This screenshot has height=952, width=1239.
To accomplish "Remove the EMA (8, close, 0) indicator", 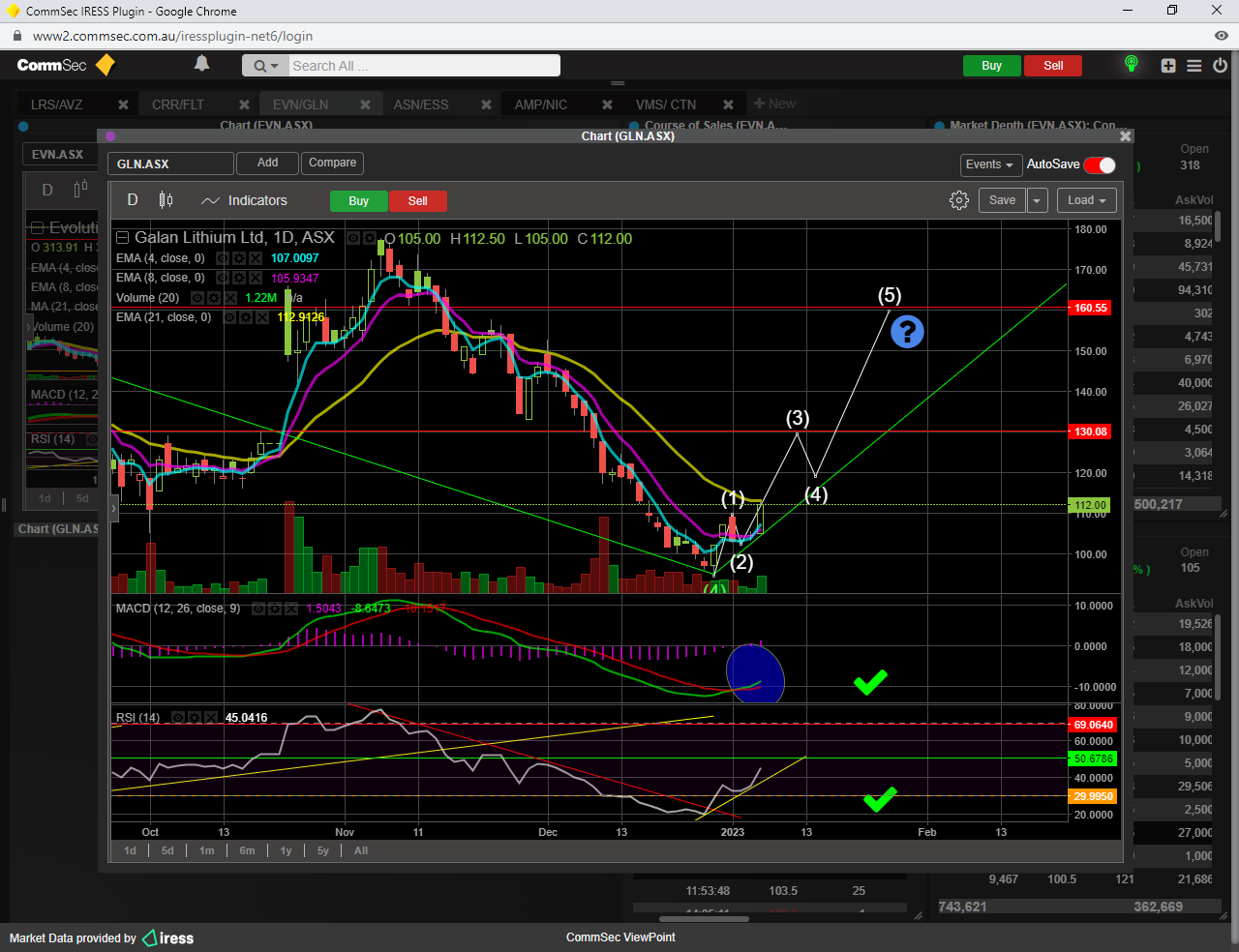I will tap(256, 278).
